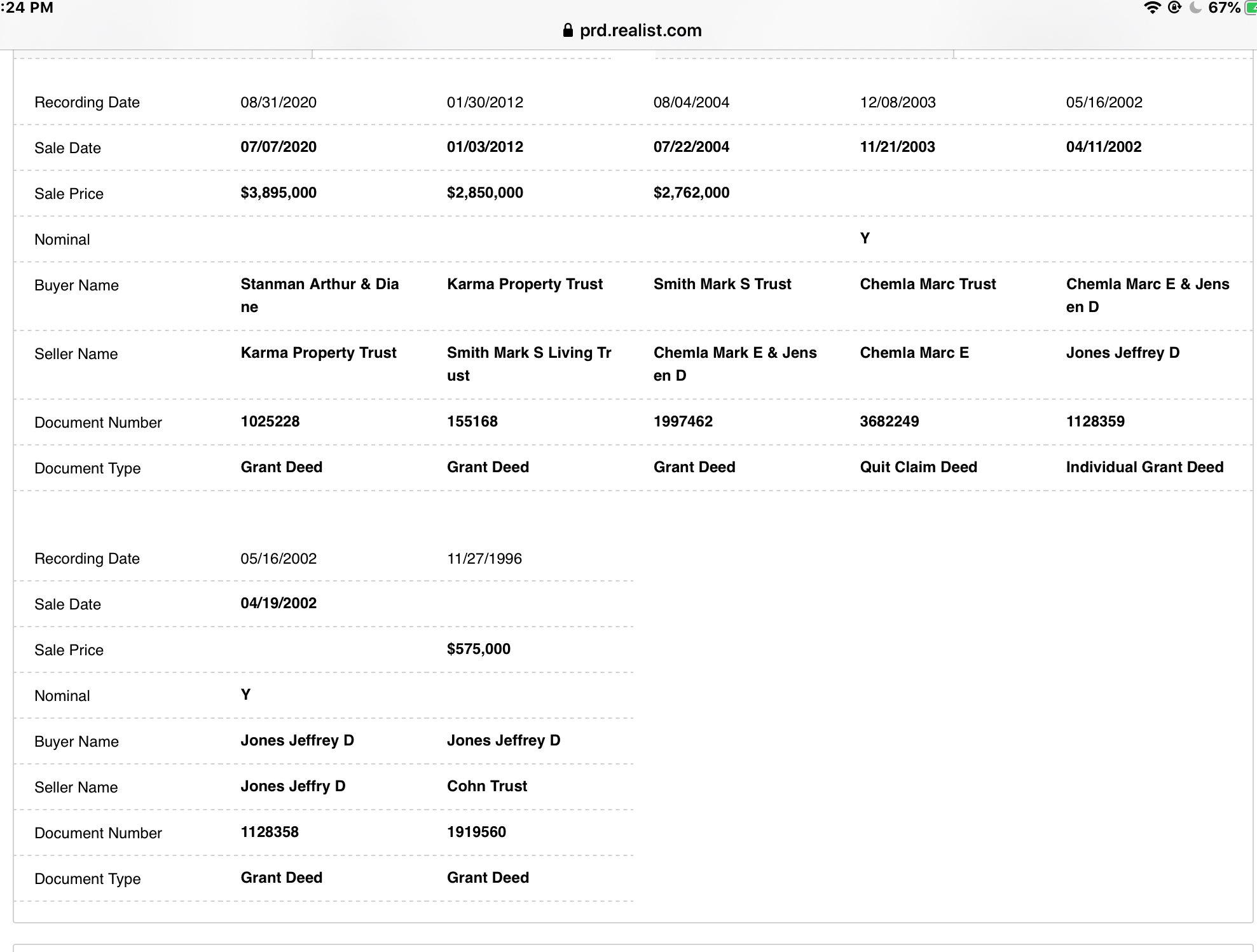The height and width of the screenshot is (952, 1257).
Task: Tap the lock icon beside the URL
Action: 568,31
